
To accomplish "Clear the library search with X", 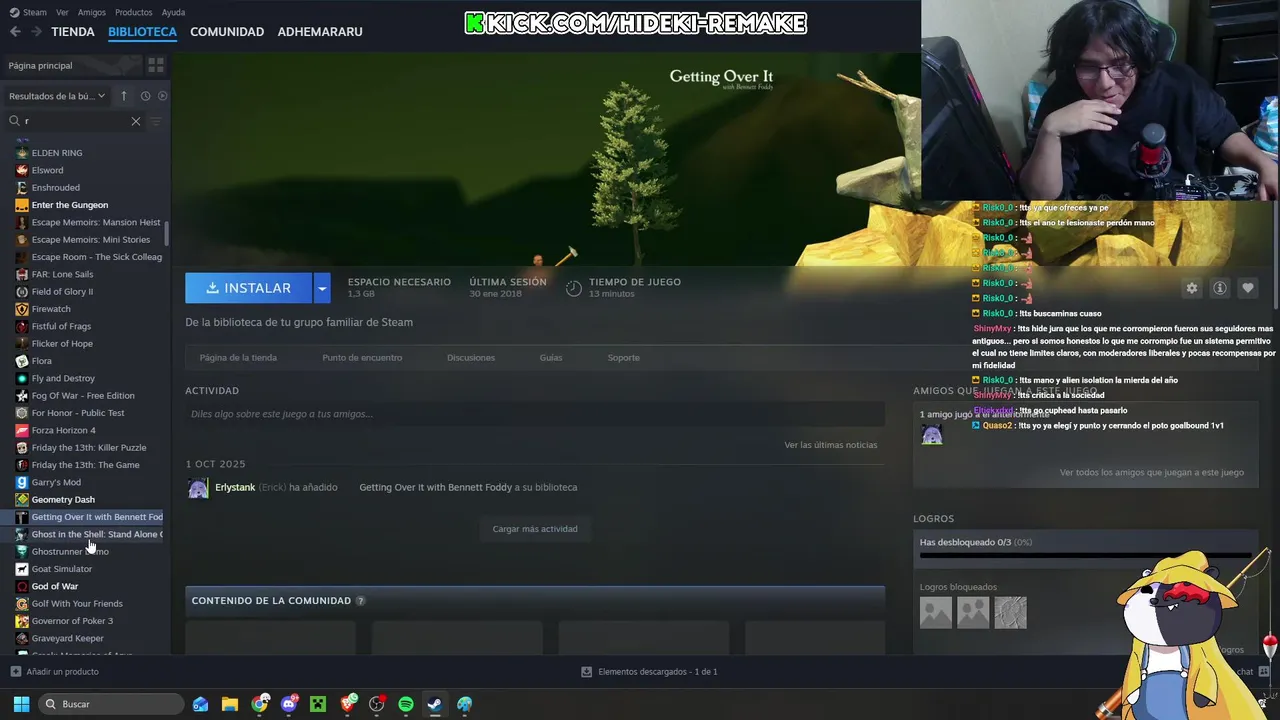I will [136, 121].
